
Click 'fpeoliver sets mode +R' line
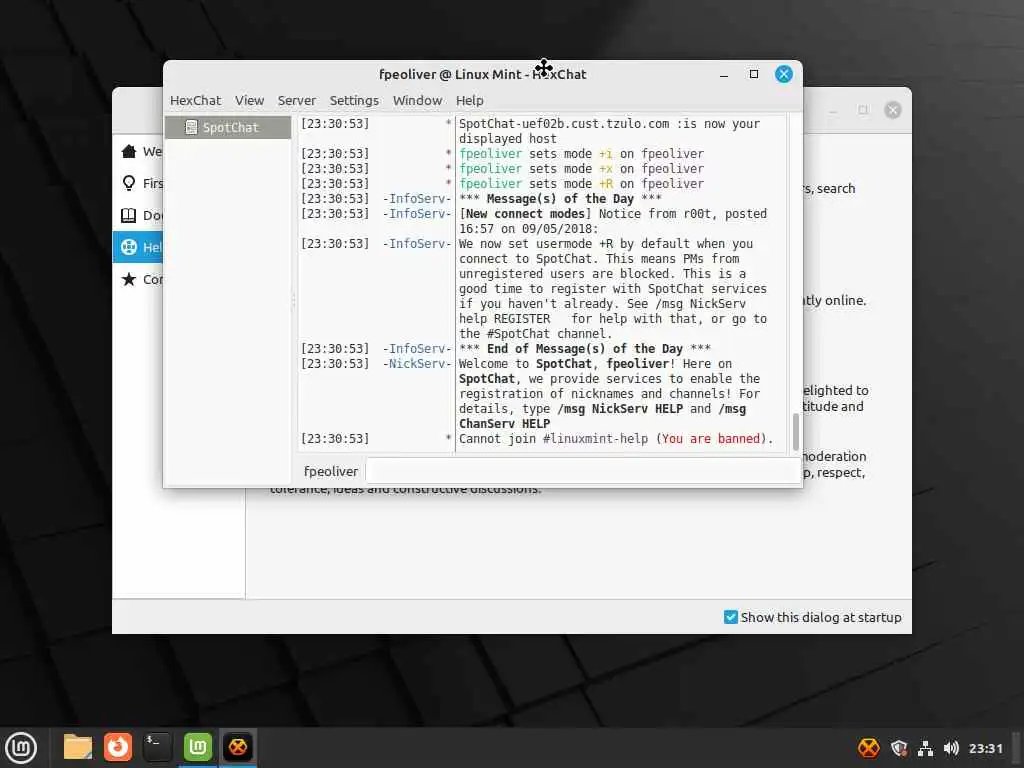click(x=581, y=184)
